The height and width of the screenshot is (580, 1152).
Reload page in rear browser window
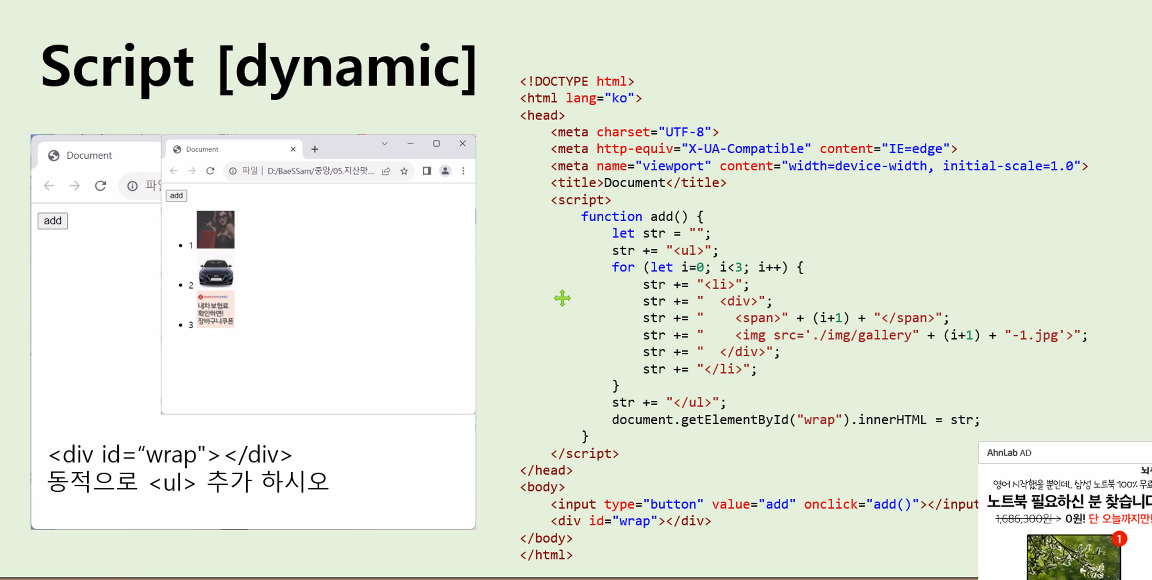tap(101, 186)
